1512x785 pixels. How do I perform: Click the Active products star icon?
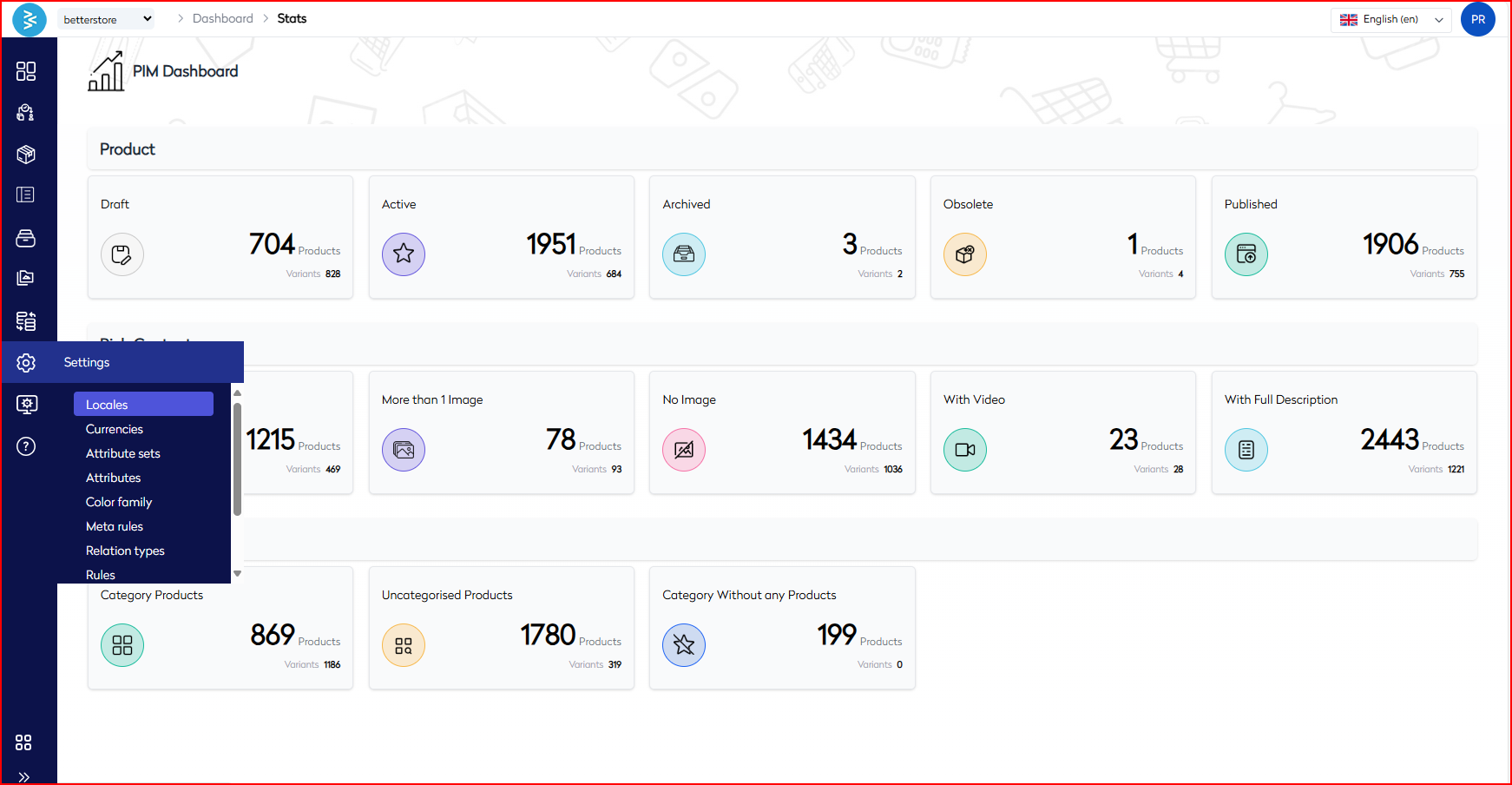click(x=403, y=254)
